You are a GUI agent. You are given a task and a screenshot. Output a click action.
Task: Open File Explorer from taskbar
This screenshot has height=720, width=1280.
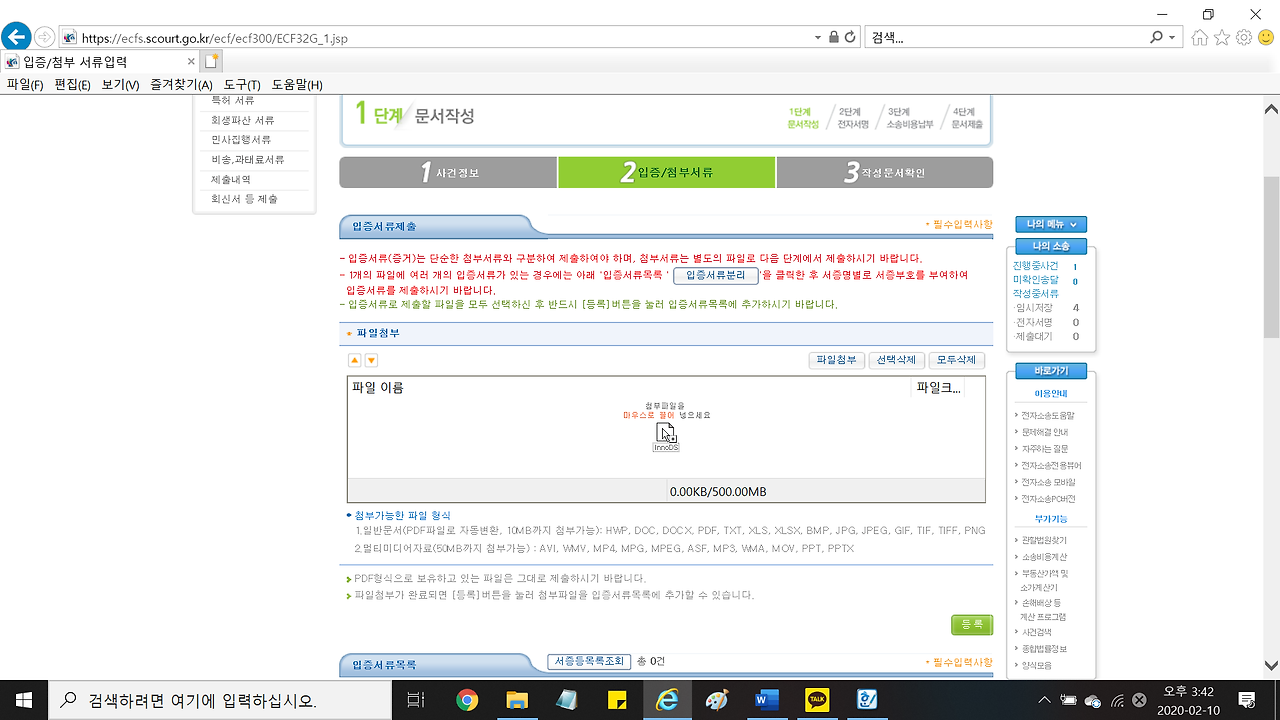click(x=517, y=700)
